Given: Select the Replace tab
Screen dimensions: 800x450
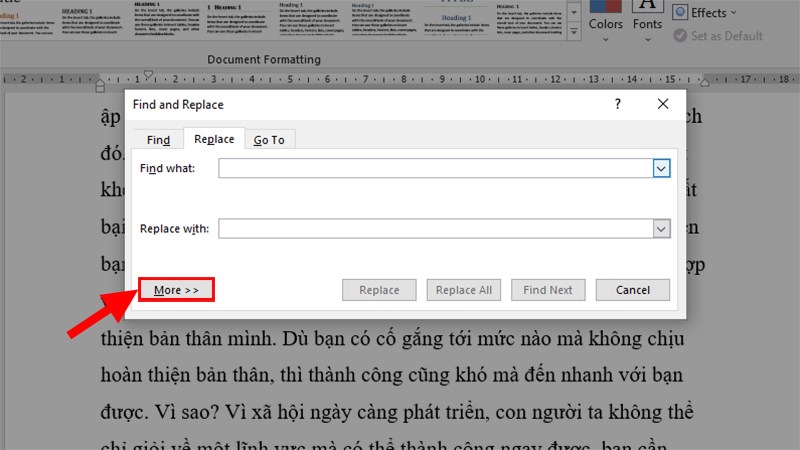Looking at the screenshot, I should click(214, 139).
